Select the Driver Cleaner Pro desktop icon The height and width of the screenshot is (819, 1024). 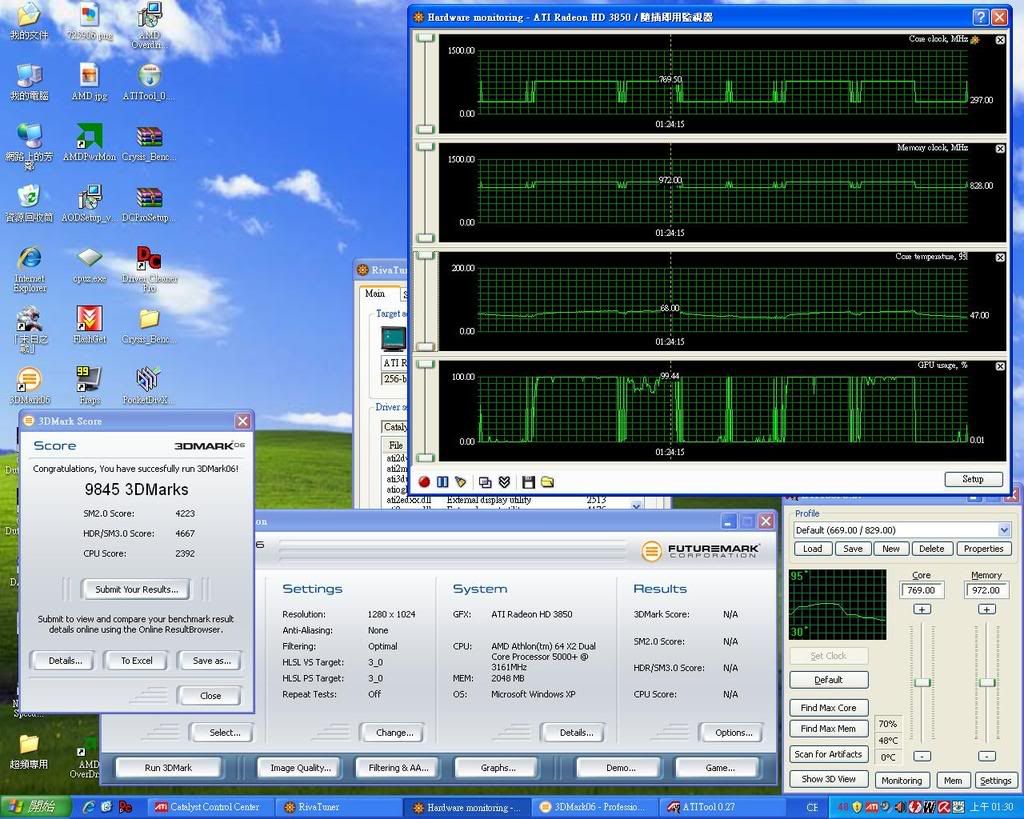click(149, 268)
